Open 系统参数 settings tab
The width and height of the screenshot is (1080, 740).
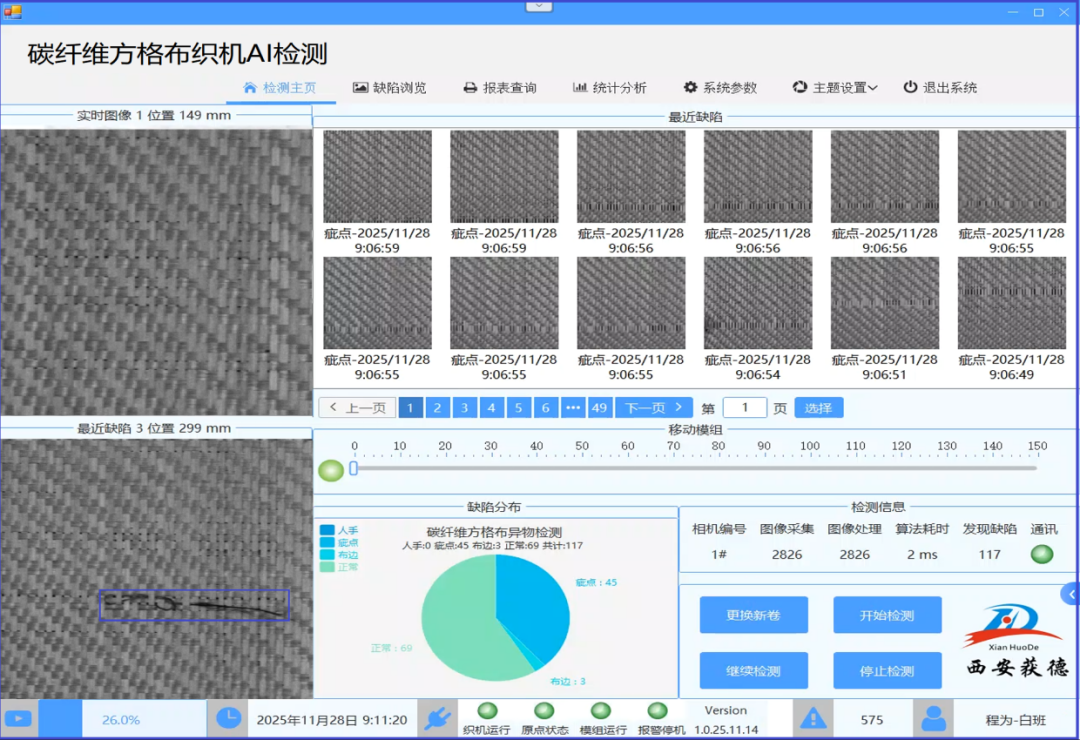720,88
